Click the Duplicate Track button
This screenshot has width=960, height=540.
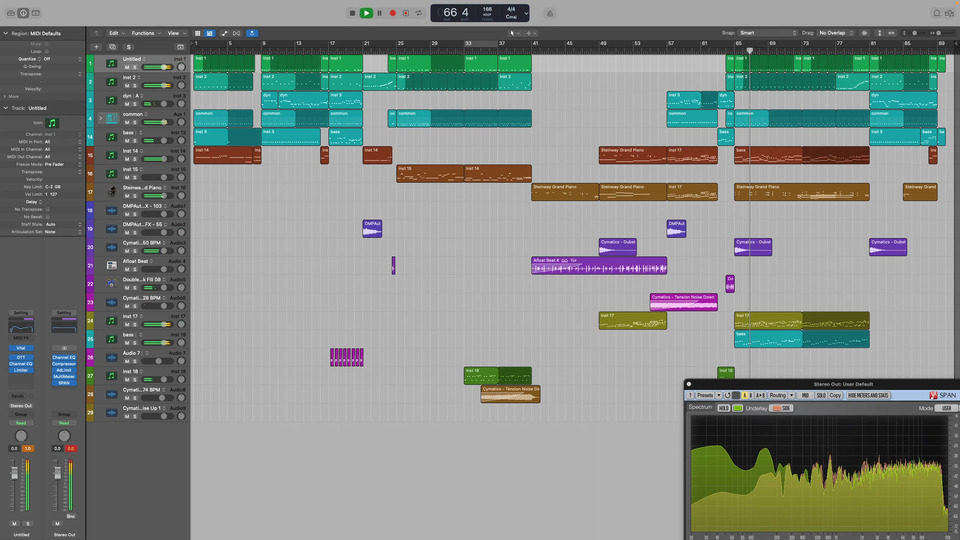[113, 47]
